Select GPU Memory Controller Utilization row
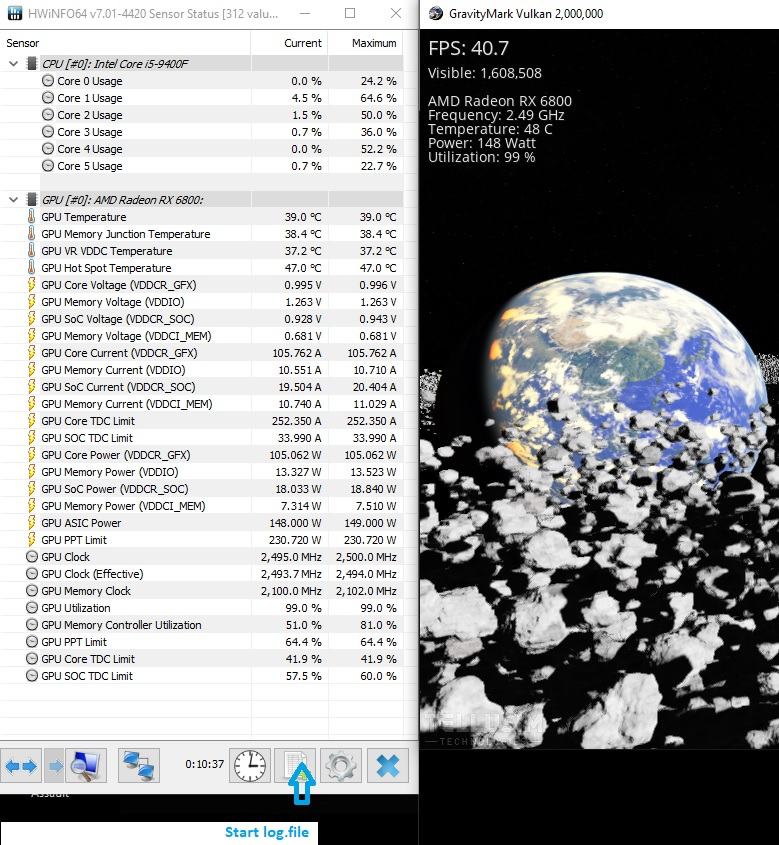This screenshot has height=845, width=779. coord(201,625)
